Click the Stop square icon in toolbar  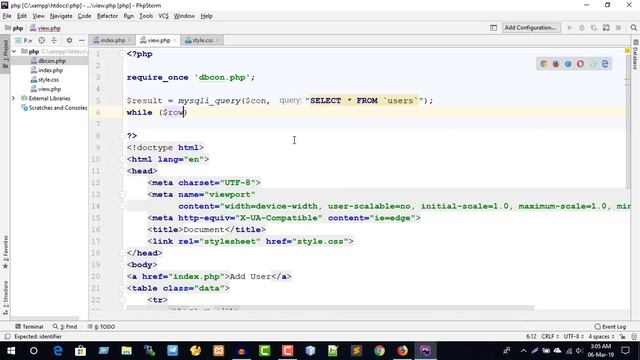(x=618, y=28)
